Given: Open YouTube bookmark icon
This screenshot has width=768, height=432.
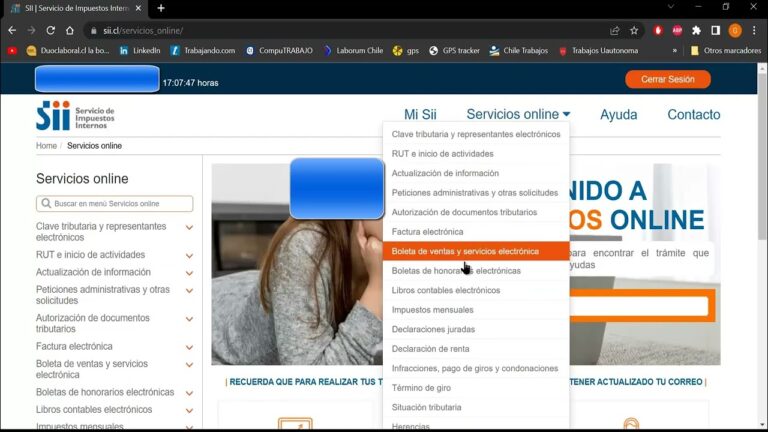Looking at the screenshot, I should pyautogui.click(x=12, y=50).
